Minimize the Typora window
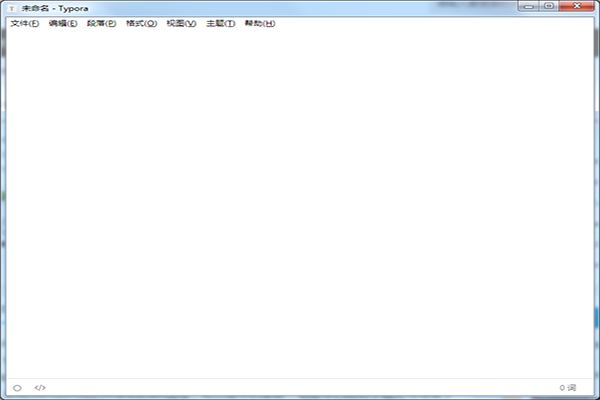Viewport: 600px width, 400px height. pos(529,6)
